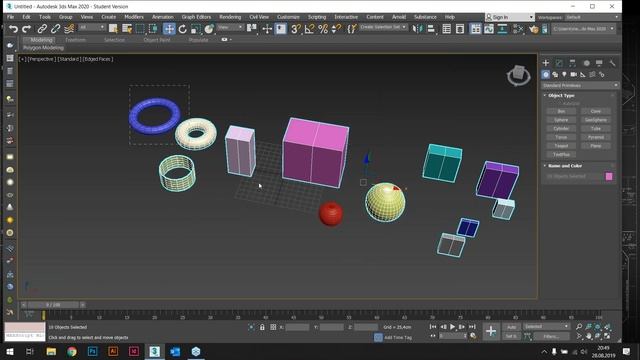
Task: Toggle the Set Key button
Action: click(x=511, y=336)
